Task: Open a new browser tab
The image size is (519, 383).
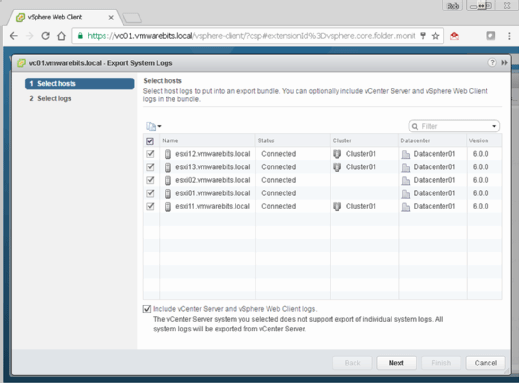Action: tap(132, 18)
